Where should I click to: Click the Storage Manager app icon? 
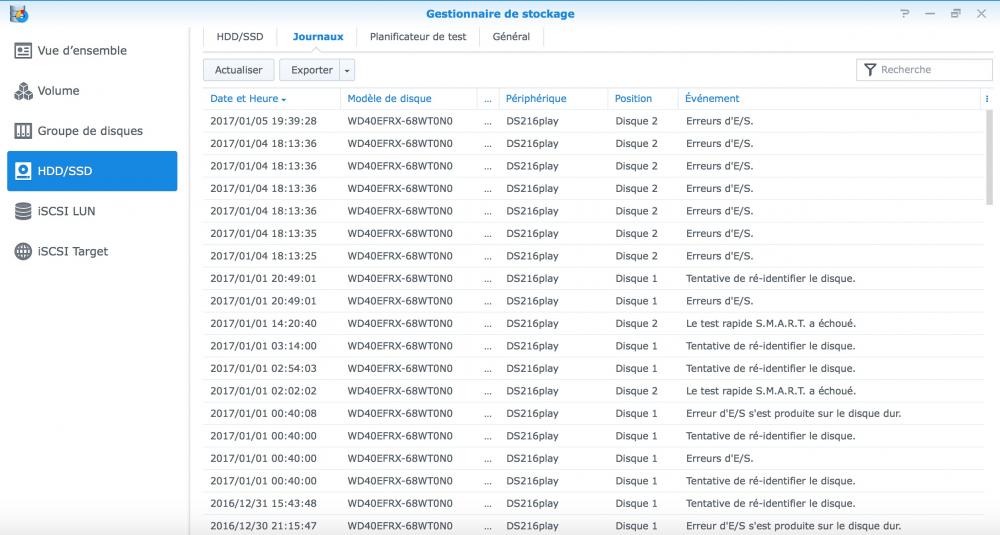point(18,13)
